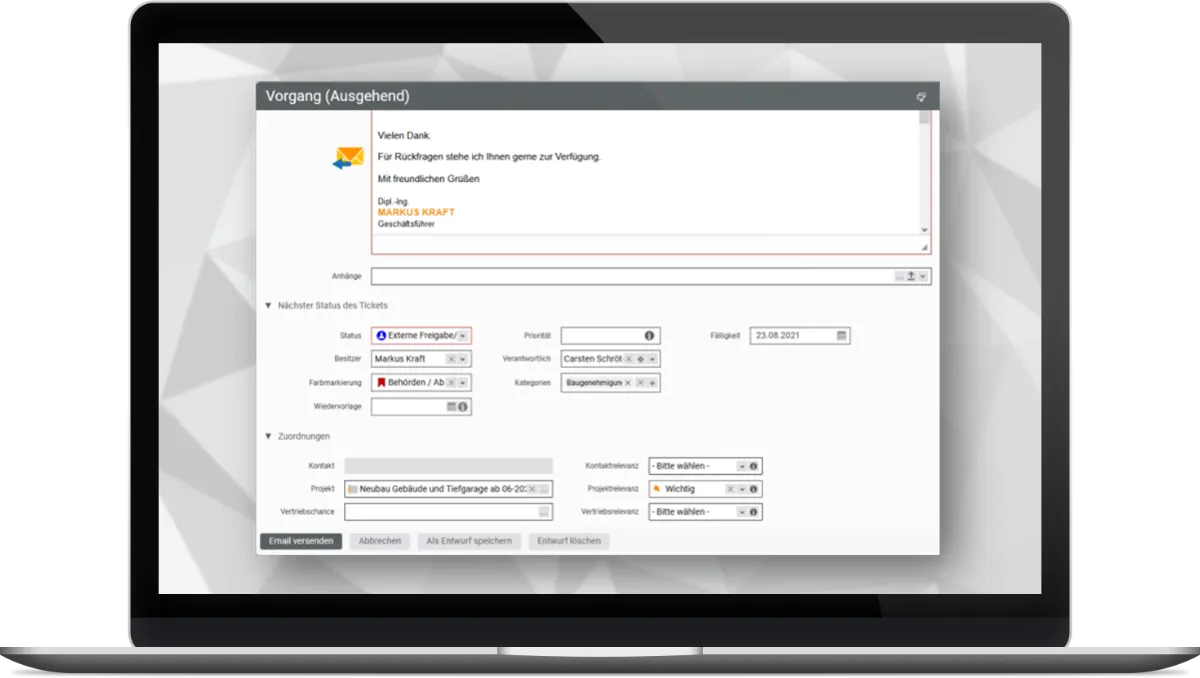Remove the Baugenehmigung category tag
The height and width of the screenshot is (678, 1200).
pyautogui.click(x=628, y=383)
